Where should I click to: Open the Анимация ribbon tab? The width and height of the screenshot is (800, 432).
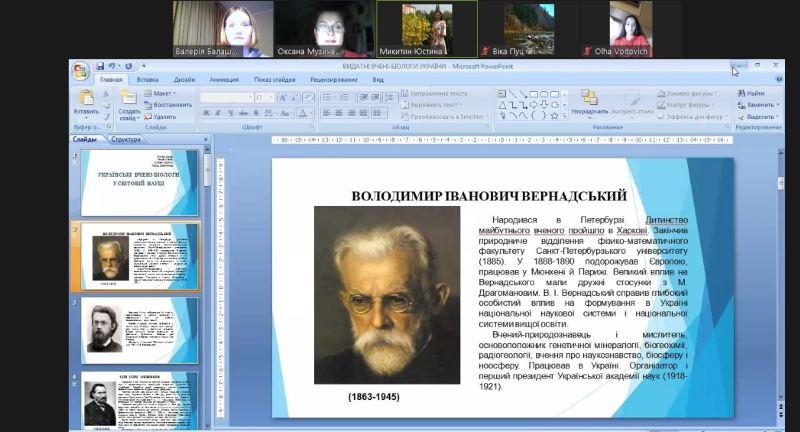224,79
